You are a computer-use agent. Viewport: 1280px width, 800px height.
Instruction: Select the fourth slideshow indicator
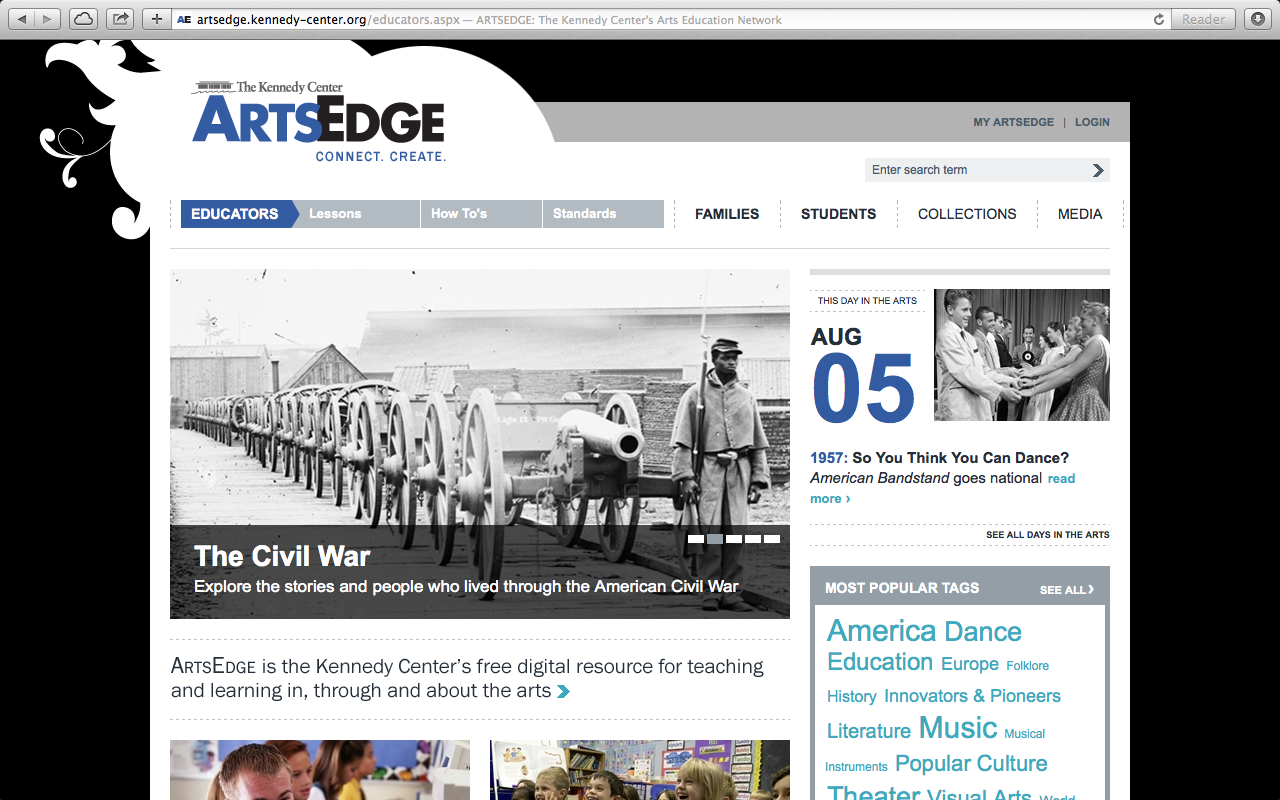[x=753, y=539]
